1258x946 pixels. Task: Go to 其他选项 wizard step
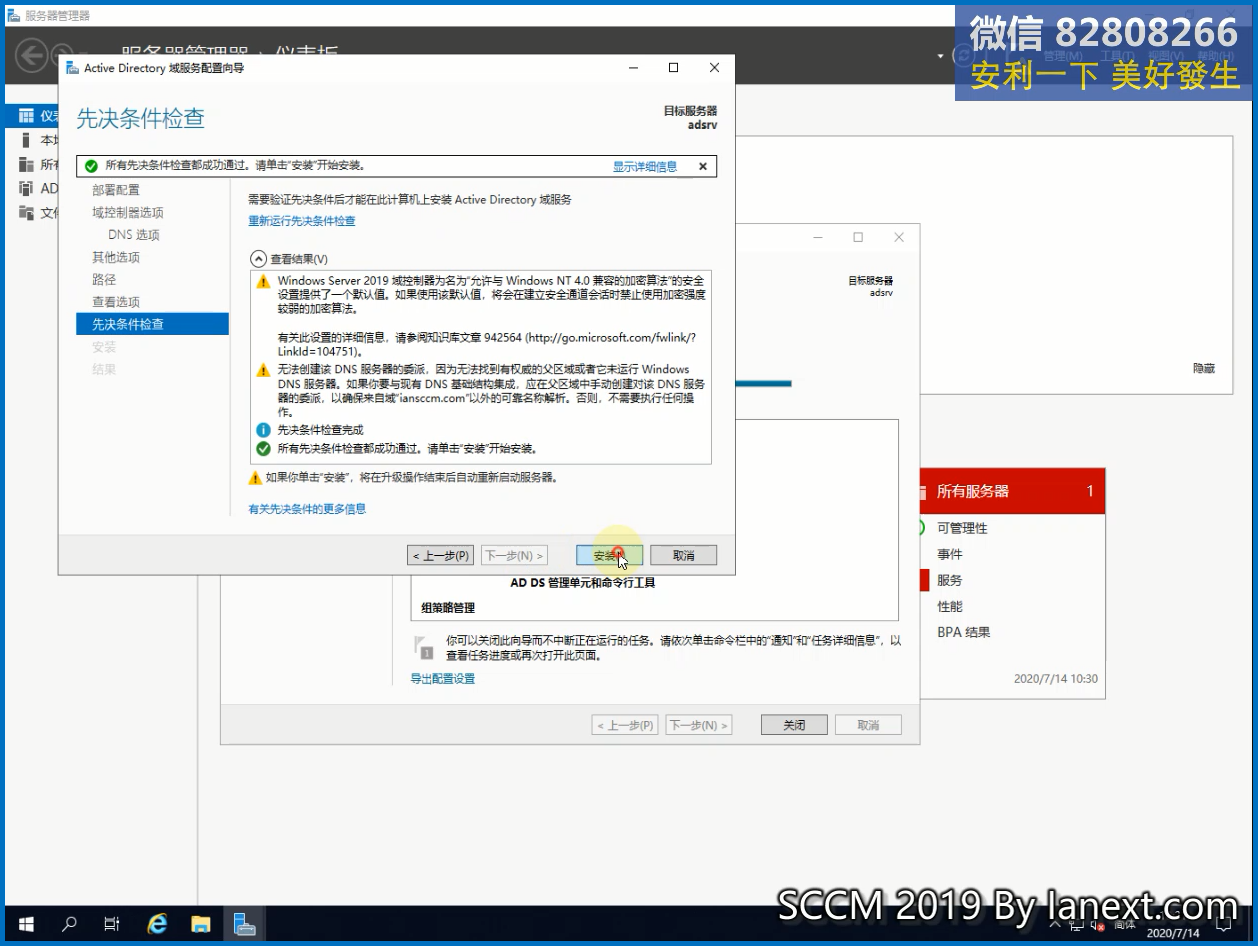[116, 257]
